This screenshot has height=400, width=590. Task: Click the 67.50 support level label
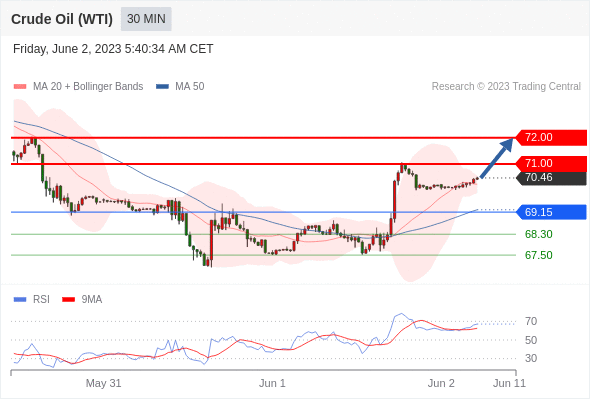click(538, 255)
